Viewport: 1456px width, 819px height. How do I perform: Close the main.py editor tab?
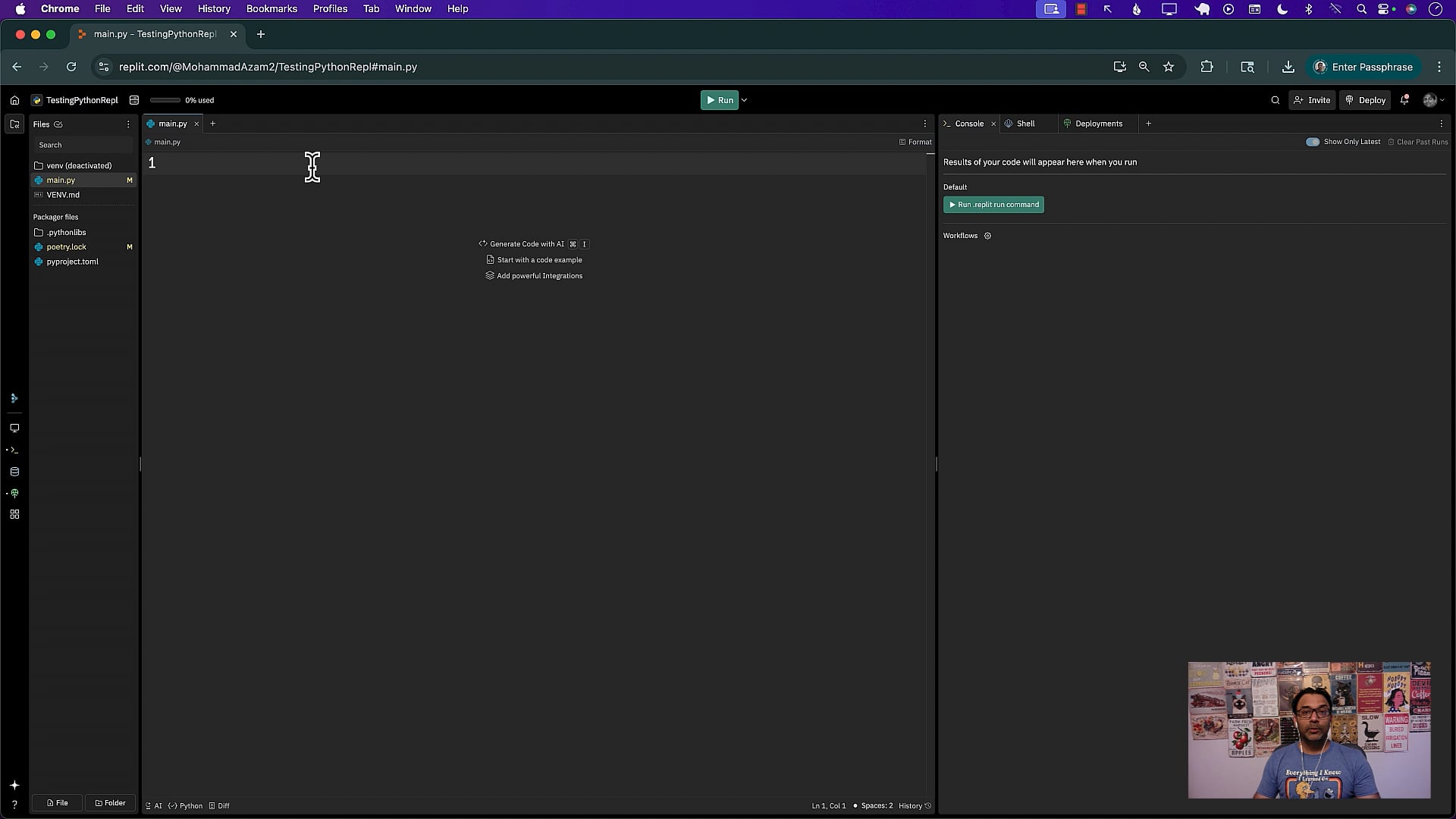pos(196,124)
